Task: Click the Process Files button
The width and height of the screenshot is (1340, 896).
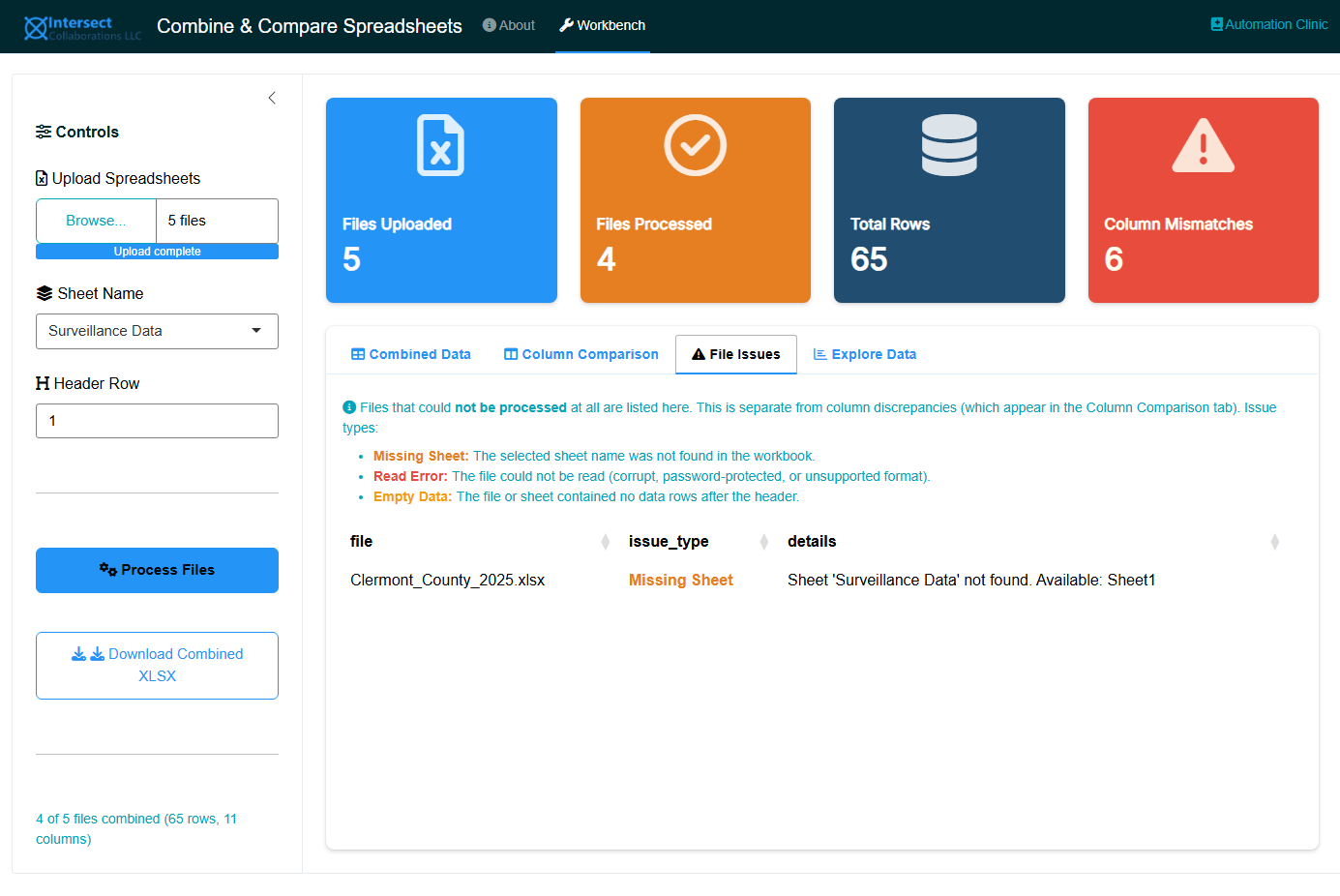Action: [x=157, y=570]
